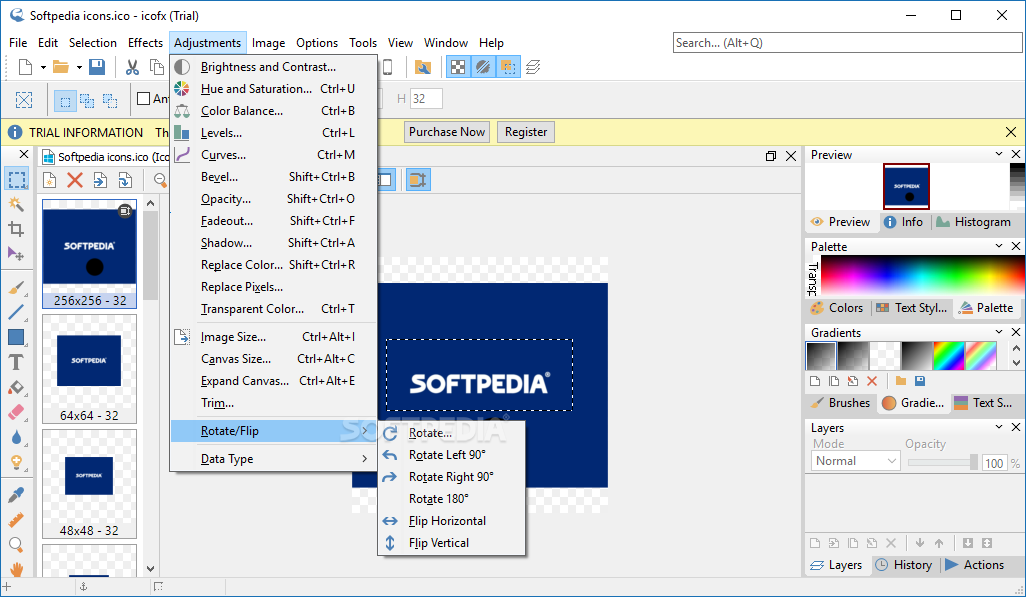Select the magic wand tool
Screen dimensions: 1026x597
(x=16, y=204)
